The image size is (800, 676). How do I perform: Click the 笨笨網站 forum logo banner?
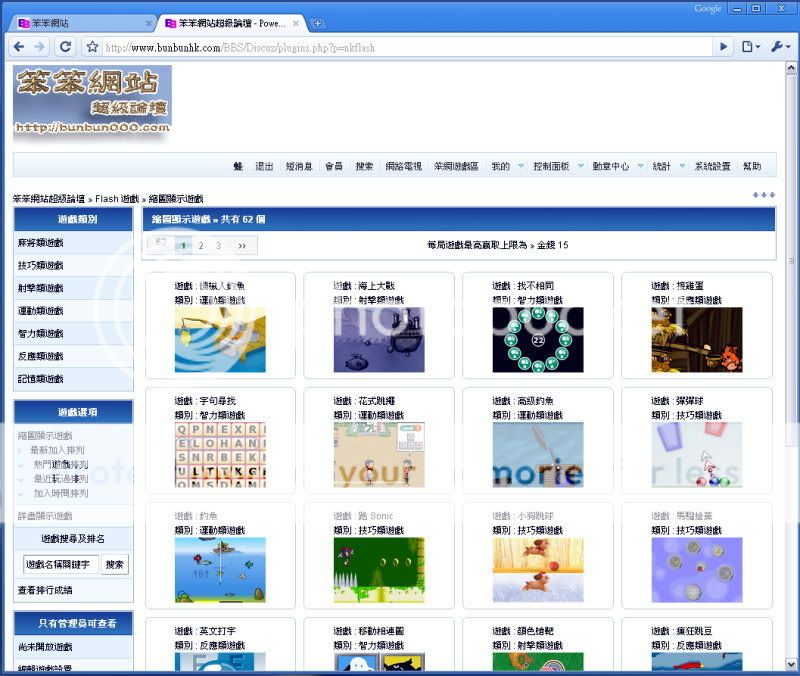coord(92,104)
